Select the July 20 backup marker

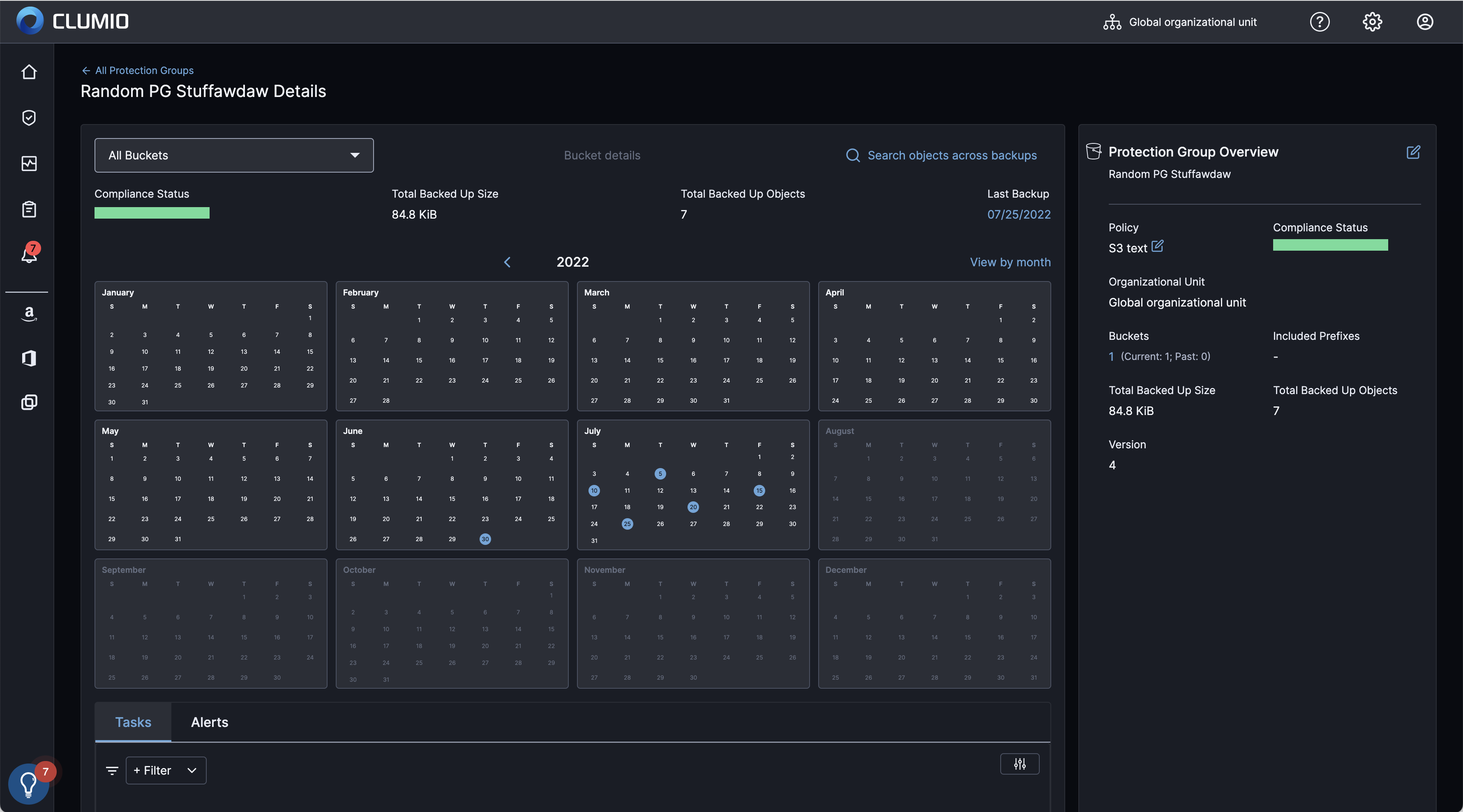[x=693, y=507]
